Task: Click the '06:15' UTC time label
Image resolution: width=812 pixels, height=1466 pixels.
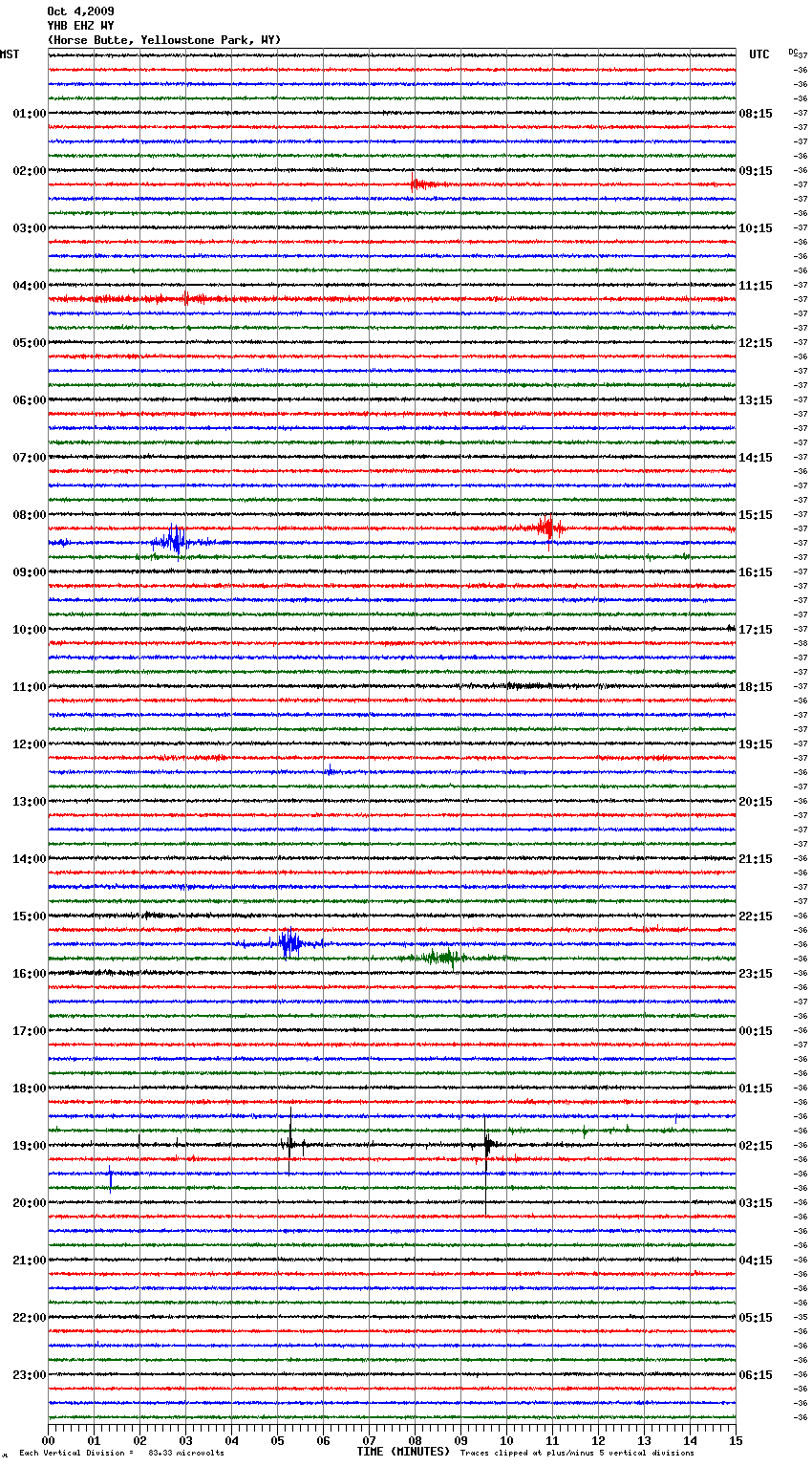Action: [x=756, y=1375]
